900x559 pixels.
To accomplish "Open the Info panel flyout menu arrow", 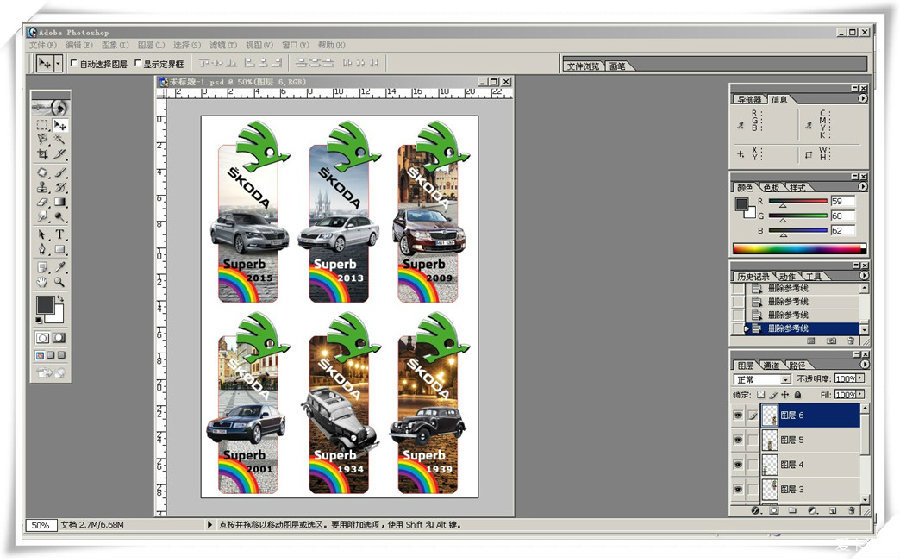I will tap(863, 99).
